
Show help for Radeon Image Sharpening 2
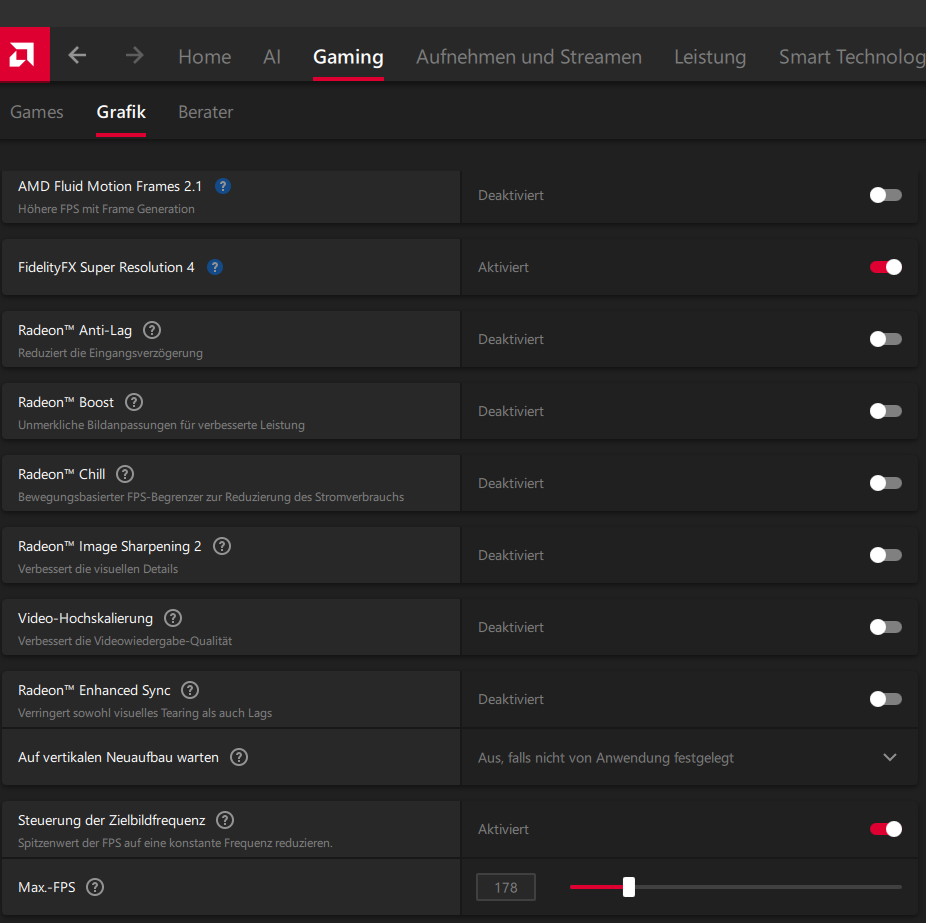[222, 546]
